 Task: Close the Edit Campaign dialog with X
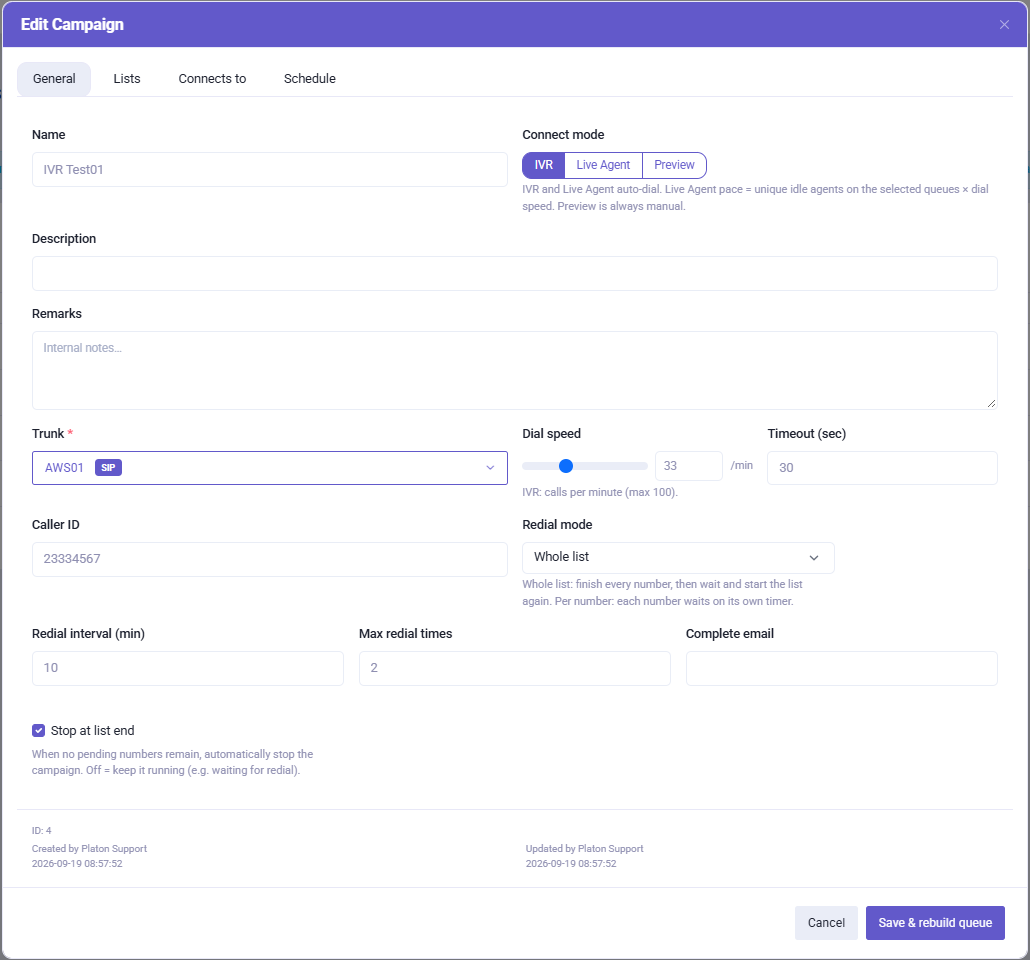(x=1004, y=24)
